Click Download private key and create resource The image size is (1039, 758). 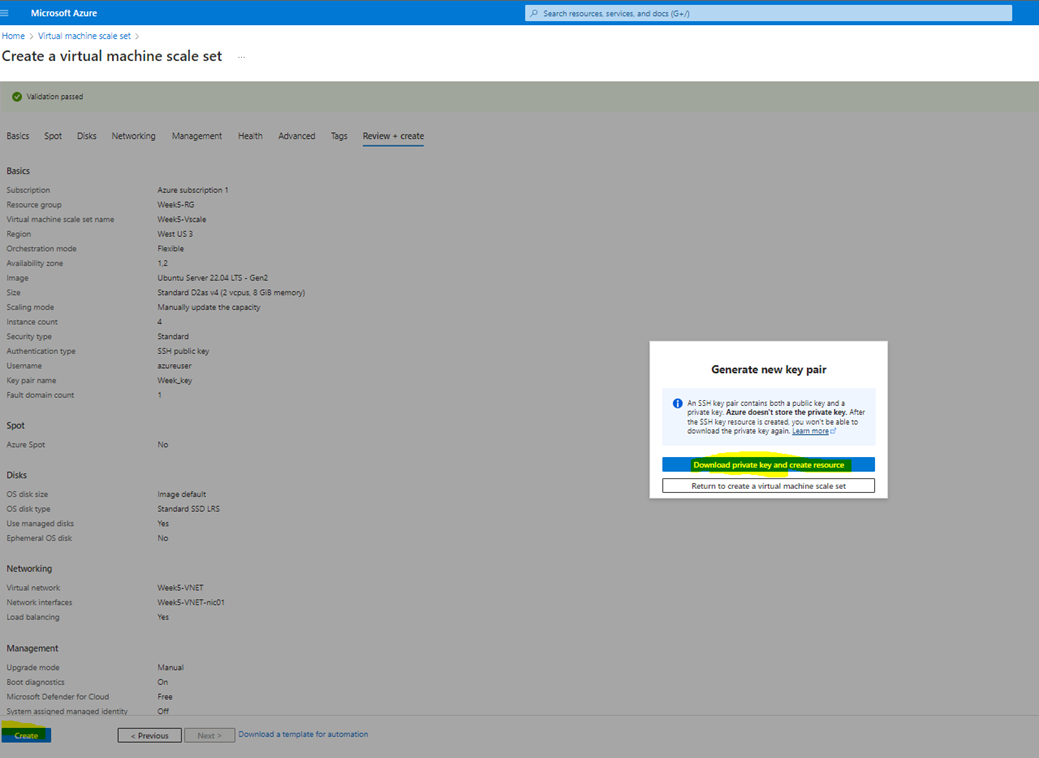tap(768, 464)
